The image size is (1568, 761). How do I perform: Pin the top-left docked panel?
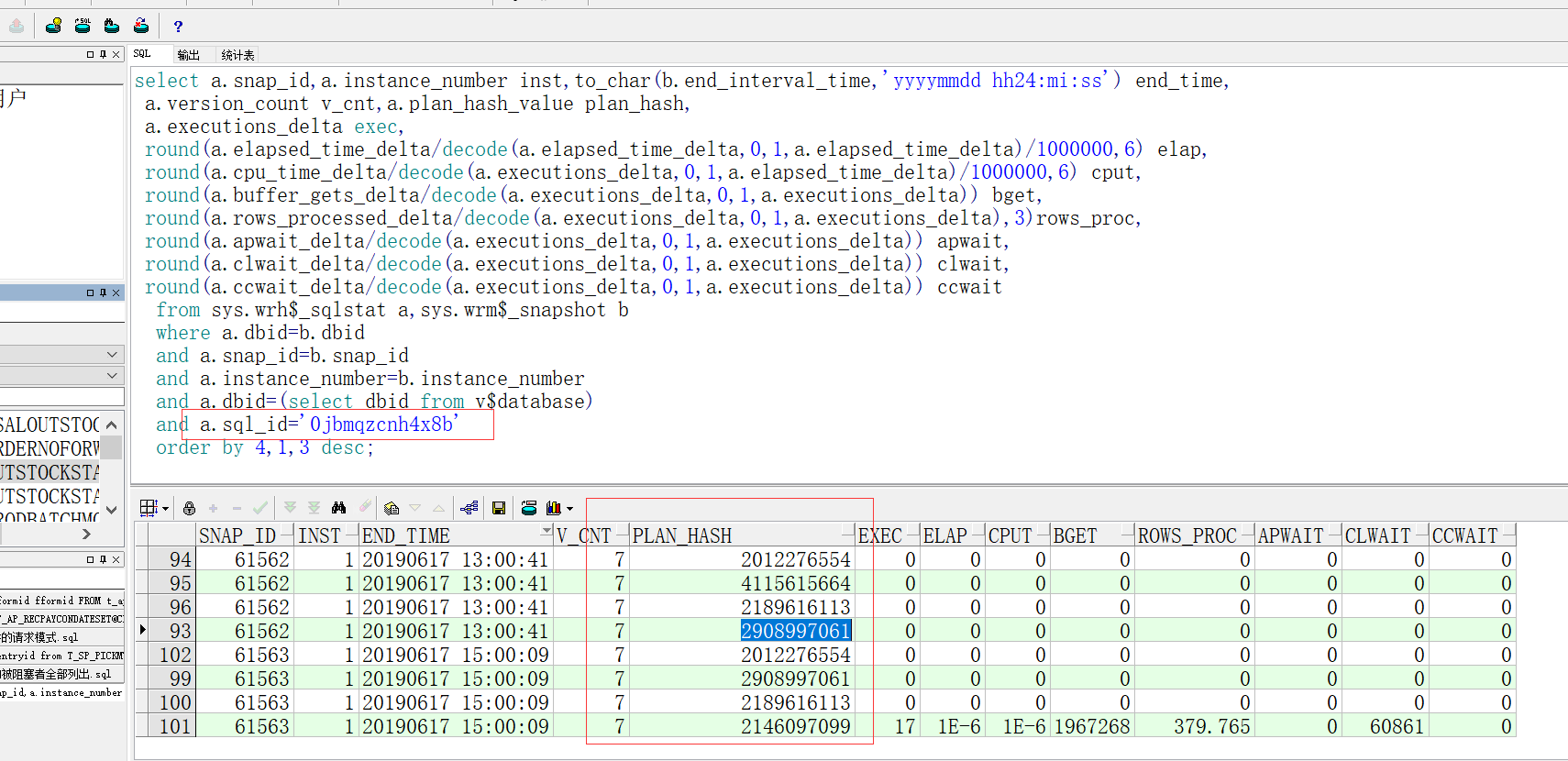pyautogui.click(x=103, y=54)
